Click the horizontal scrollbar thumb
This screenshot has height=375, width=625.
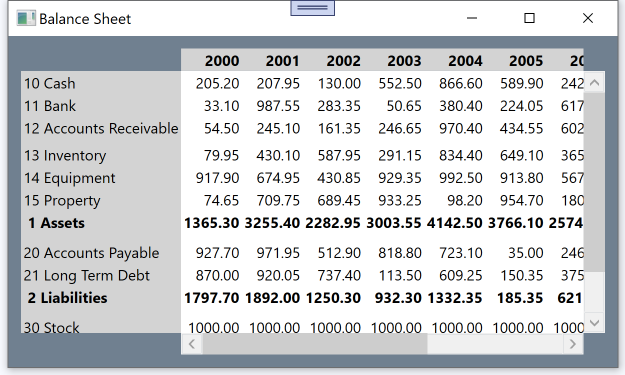315,344
